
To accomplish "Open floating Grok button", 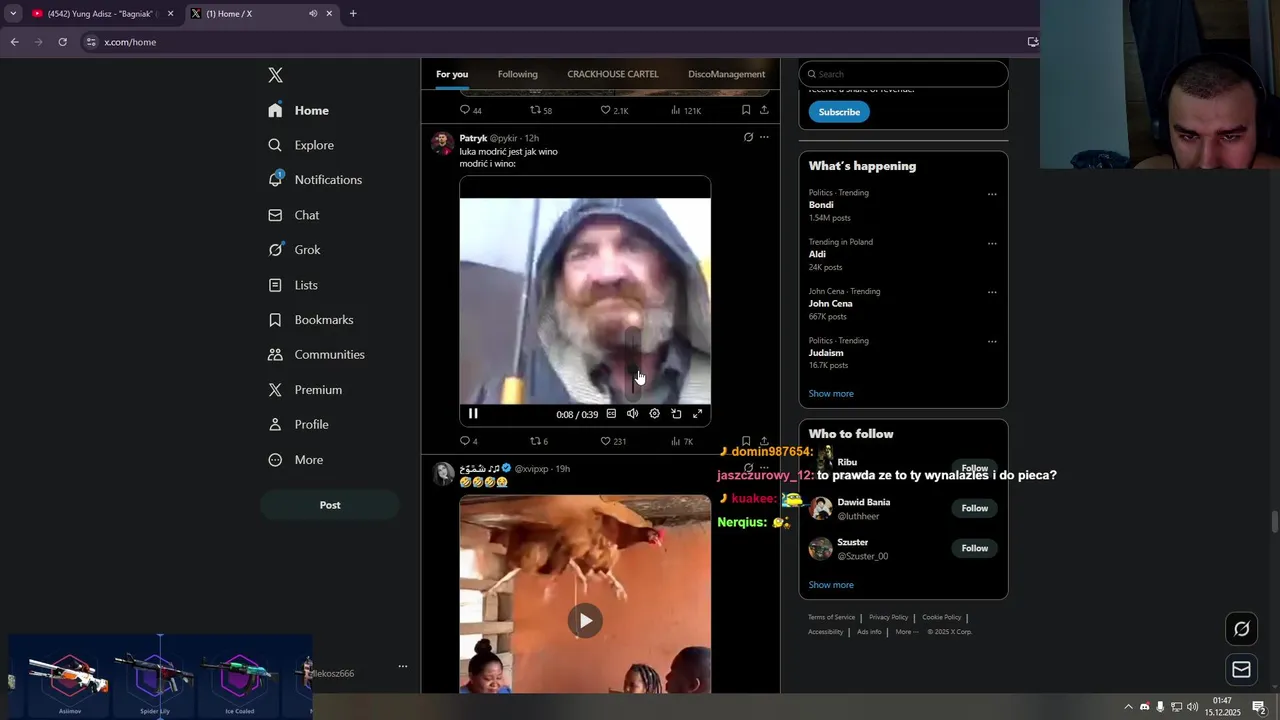I will 1241,629.
